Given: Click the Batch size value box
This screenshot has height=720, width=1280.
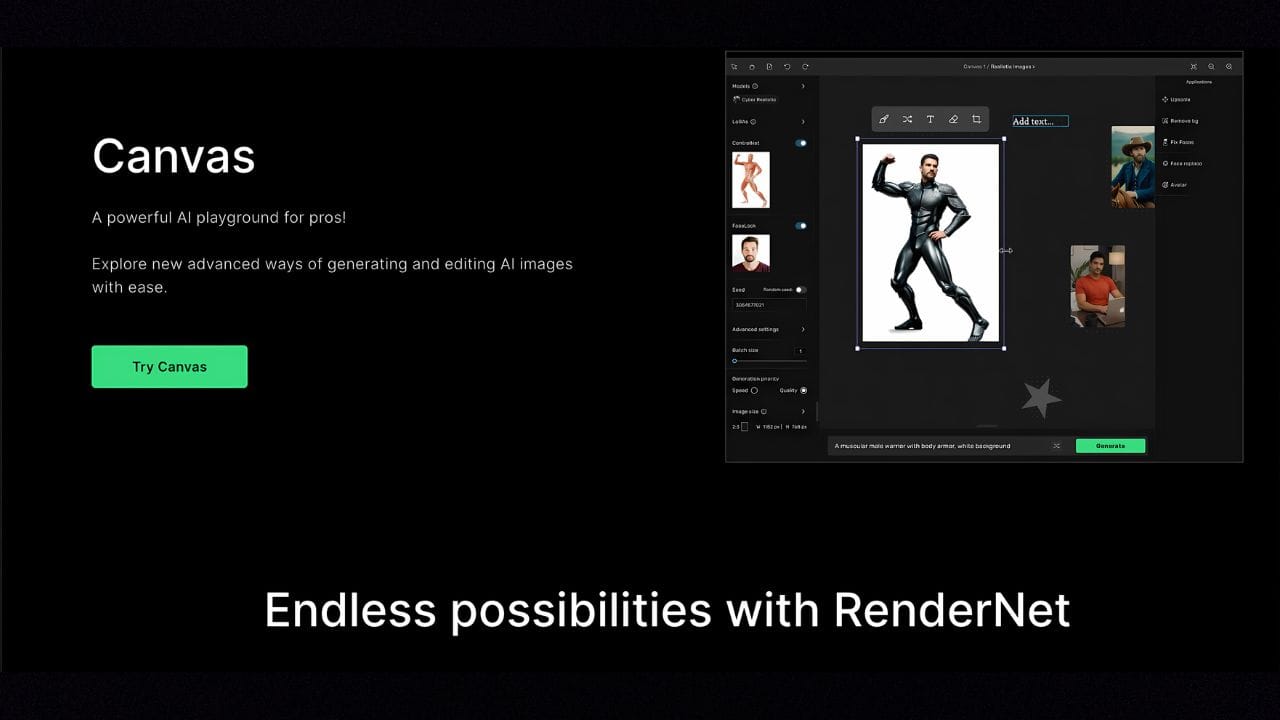Looking at the screenshot, I should click(x=800, y=351).
